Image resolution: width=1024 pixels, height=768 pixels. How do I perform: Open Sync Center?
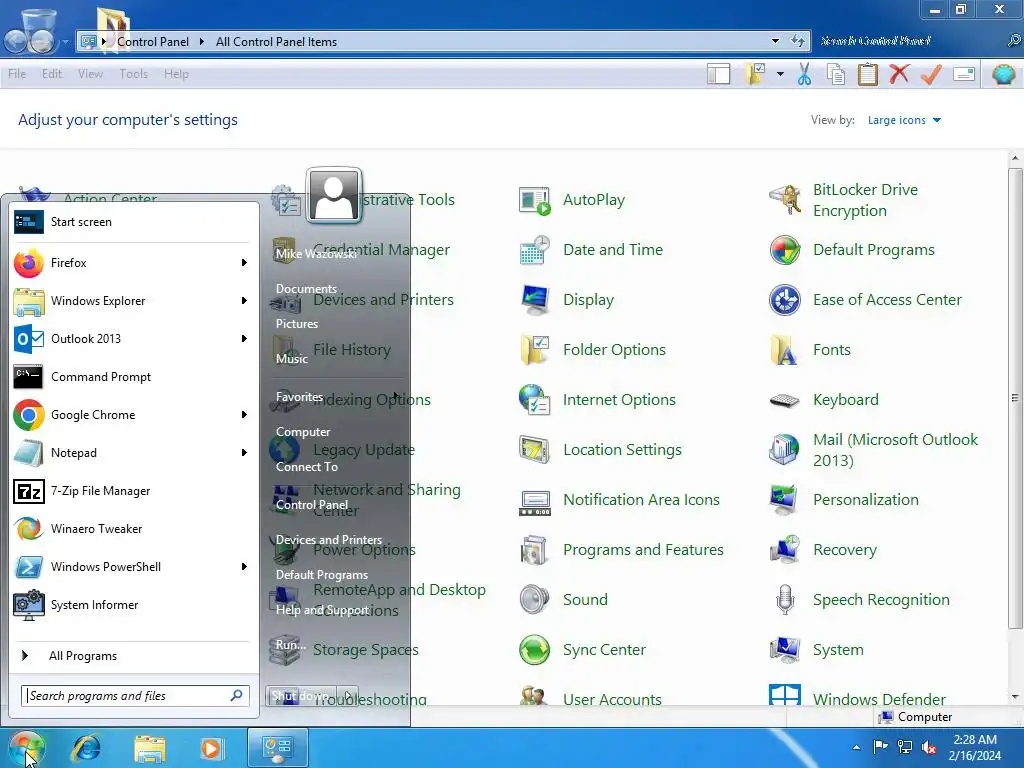click(x=583, y=650)
